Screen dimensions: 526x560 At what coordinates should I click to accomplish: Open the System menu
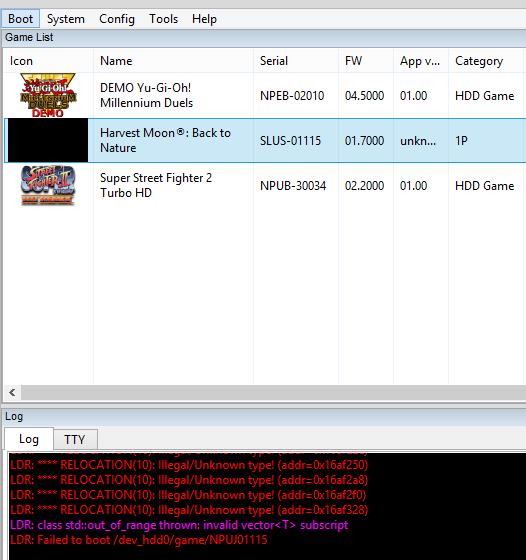click(66, 19)
